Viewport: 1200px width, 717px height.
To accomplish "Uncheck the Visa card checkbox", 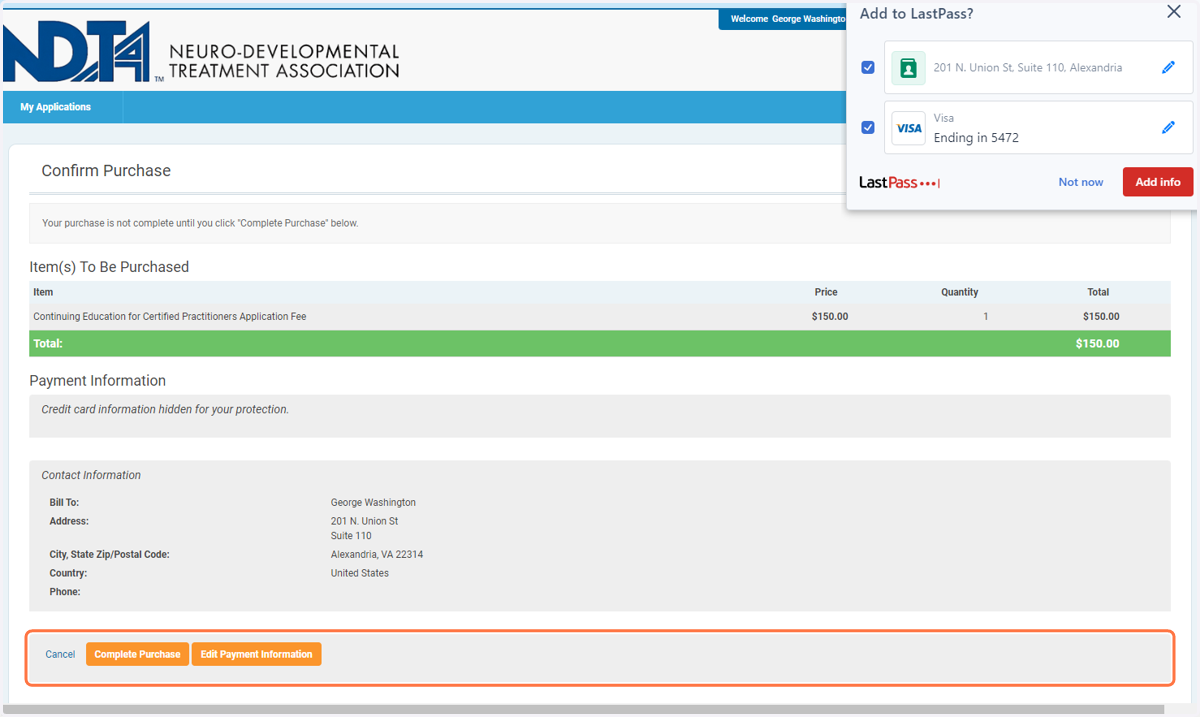I will 868,128.
